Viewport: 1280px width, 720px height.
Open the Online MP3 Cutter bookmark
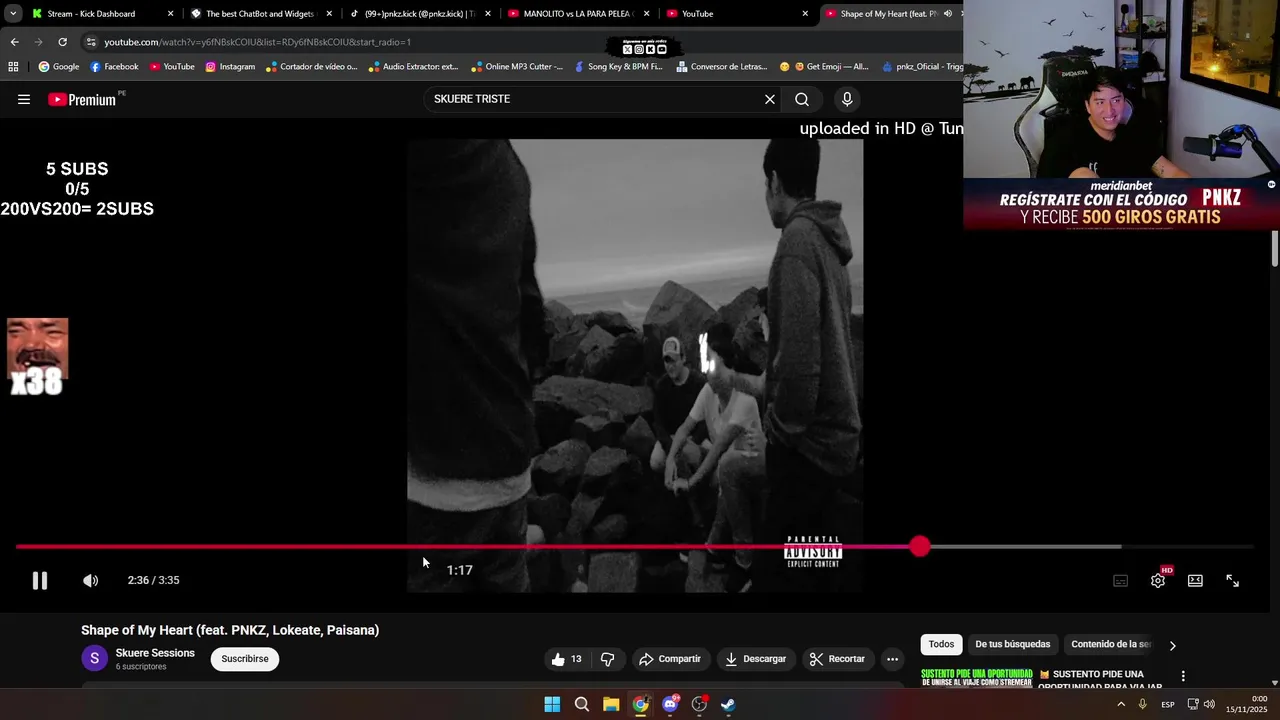pyautogui.click(x=517, y=67)
